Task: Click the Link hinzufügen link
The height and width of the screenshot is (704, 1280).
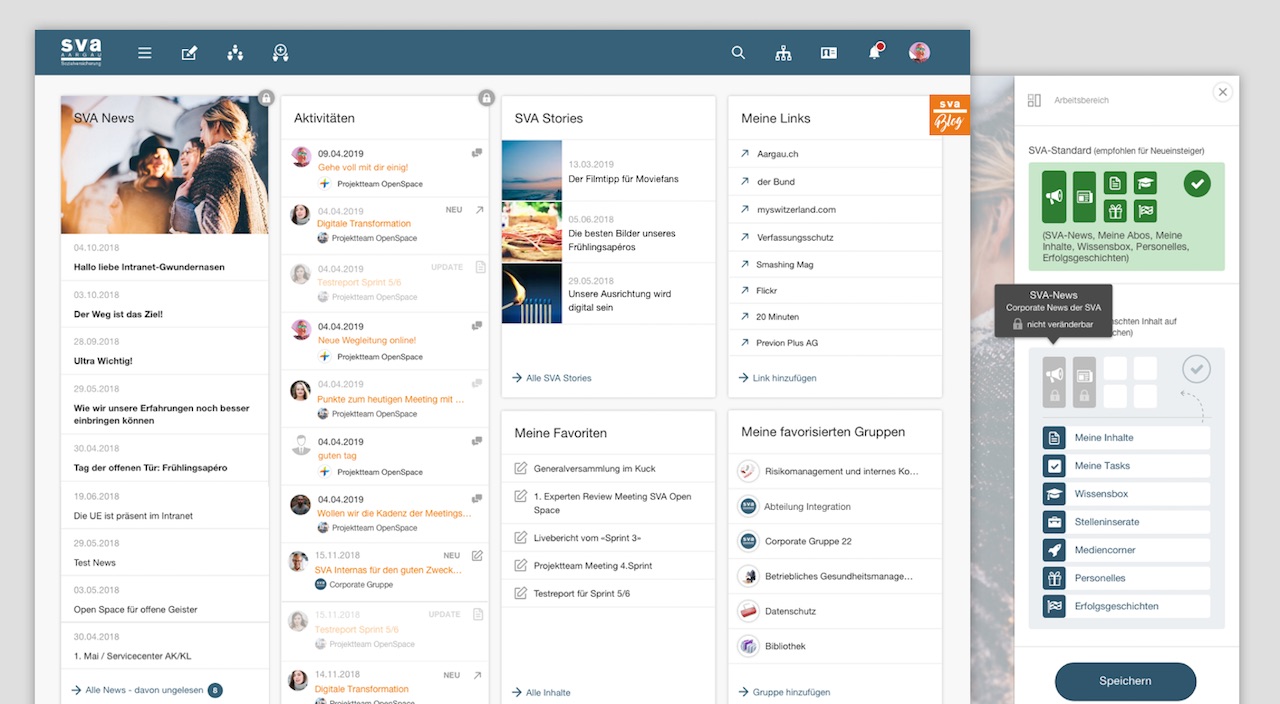Action: point(778,378)
